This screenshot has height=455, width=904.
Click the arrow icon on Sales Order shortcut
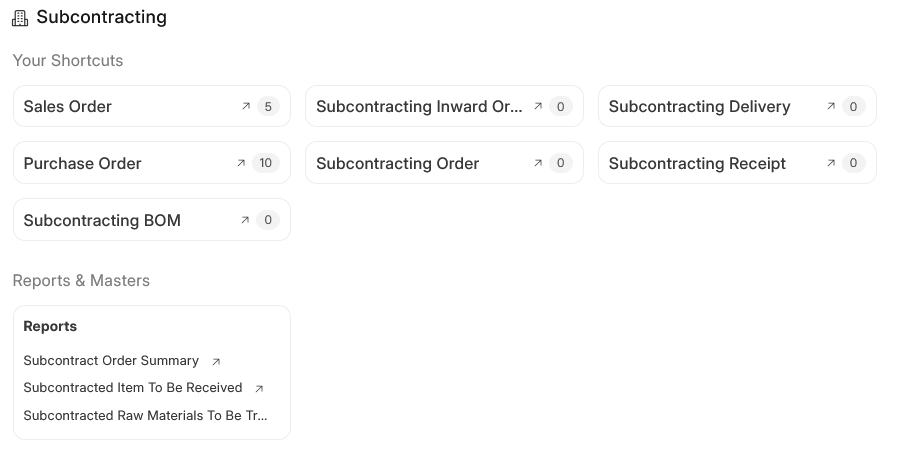coord(246,106)
